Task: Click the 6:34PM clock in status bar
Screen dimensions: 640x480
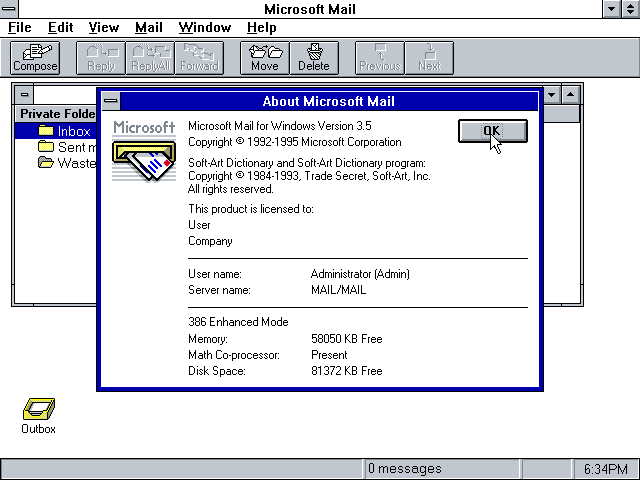Action: [x=605, y=469]
